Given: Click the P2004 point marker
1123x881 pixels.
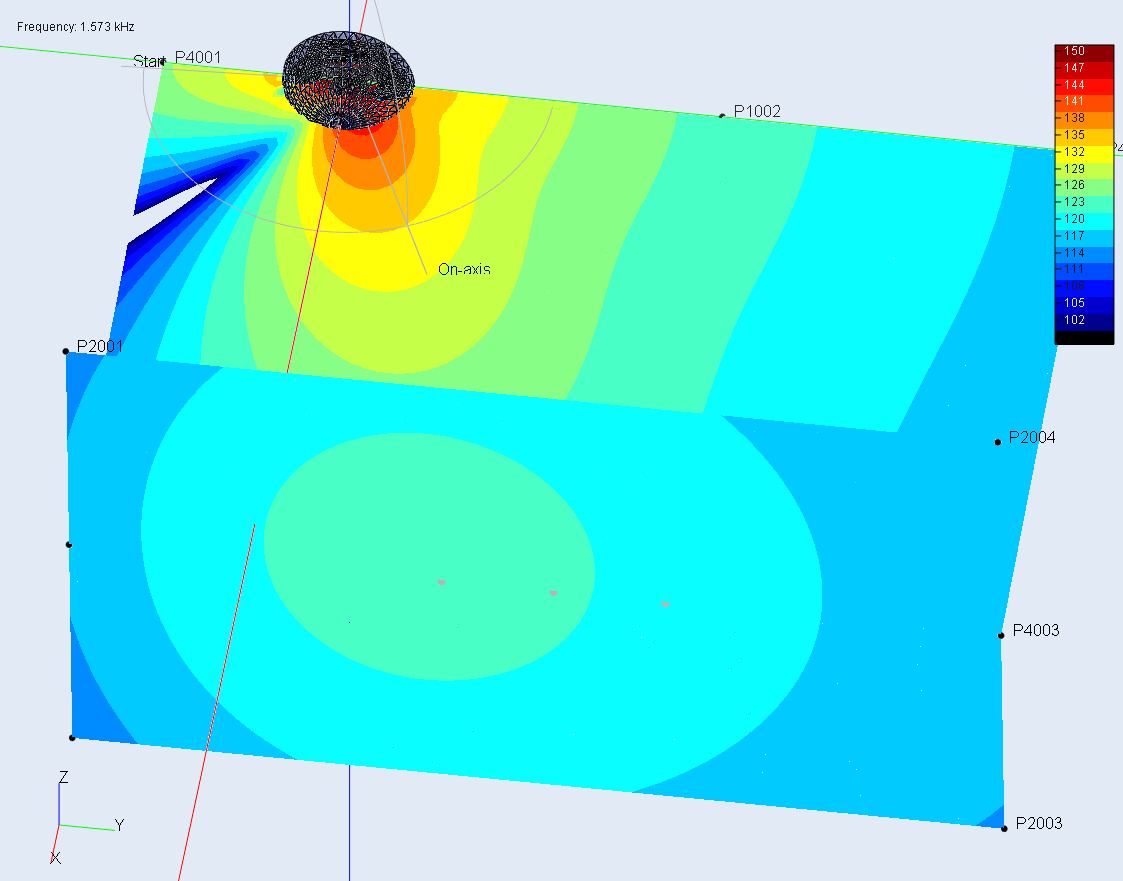Looking at the screenshot, I should [997, 442].
